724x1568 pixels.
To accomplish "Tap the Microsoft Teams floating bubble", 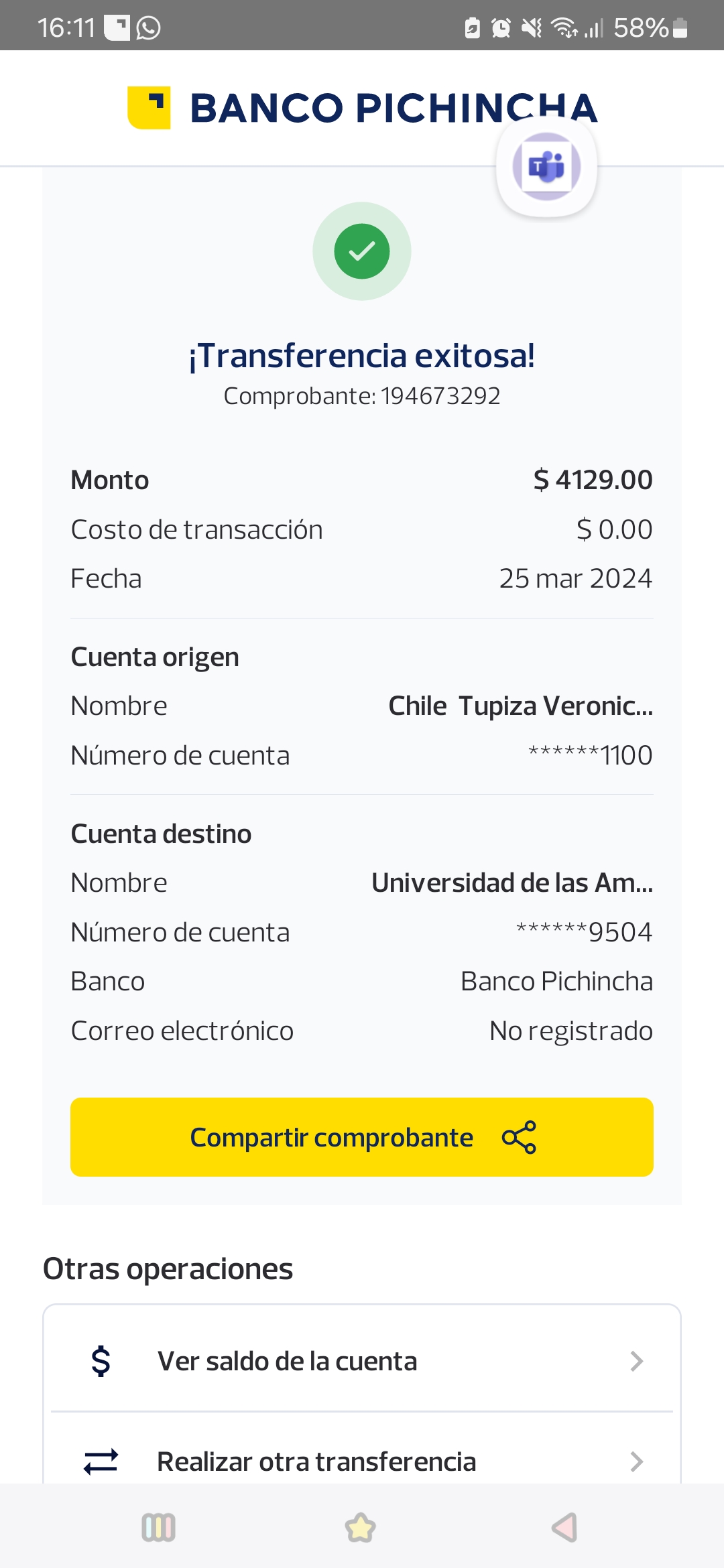I will (546, 167).
